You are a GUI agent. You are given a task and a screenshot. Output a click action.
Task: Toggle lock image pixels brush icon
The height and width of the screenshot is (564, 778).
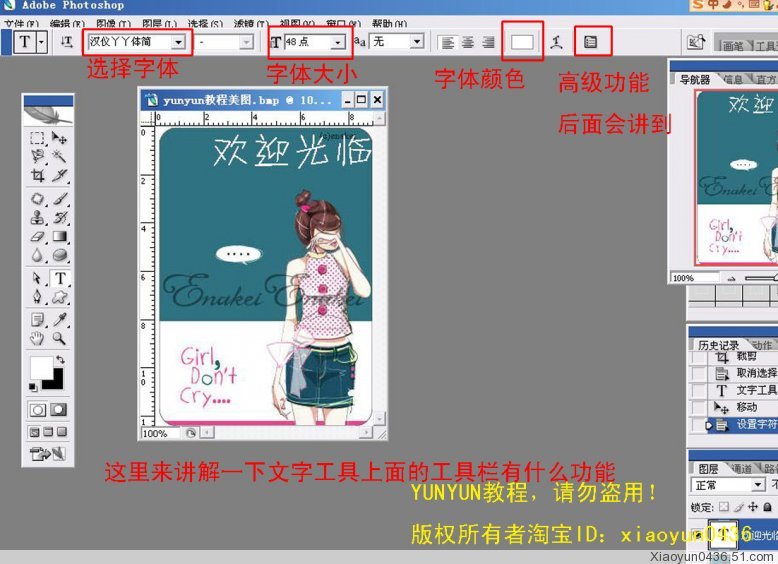tap(739, 506)
